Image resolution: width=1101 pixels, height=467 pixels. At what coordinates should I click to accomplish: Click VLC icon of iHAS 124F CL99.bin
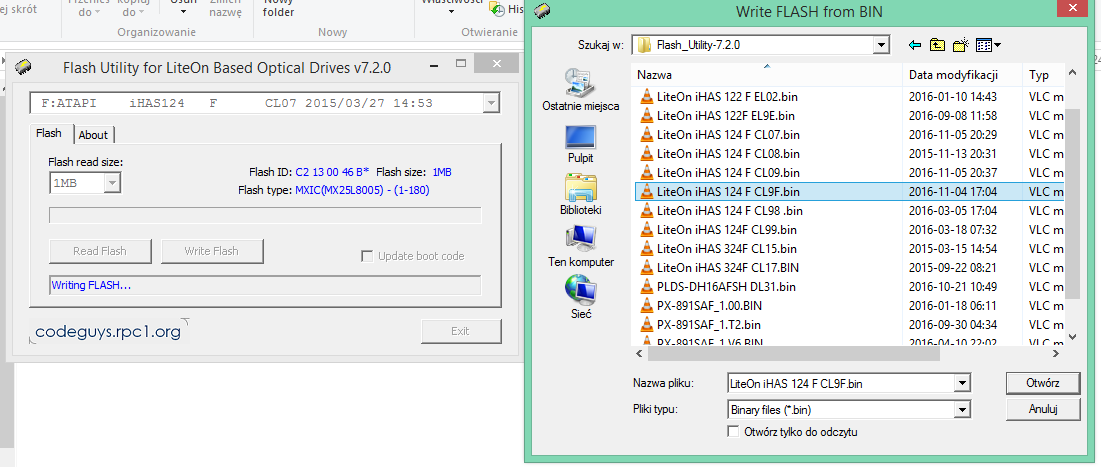pos(647,230)
